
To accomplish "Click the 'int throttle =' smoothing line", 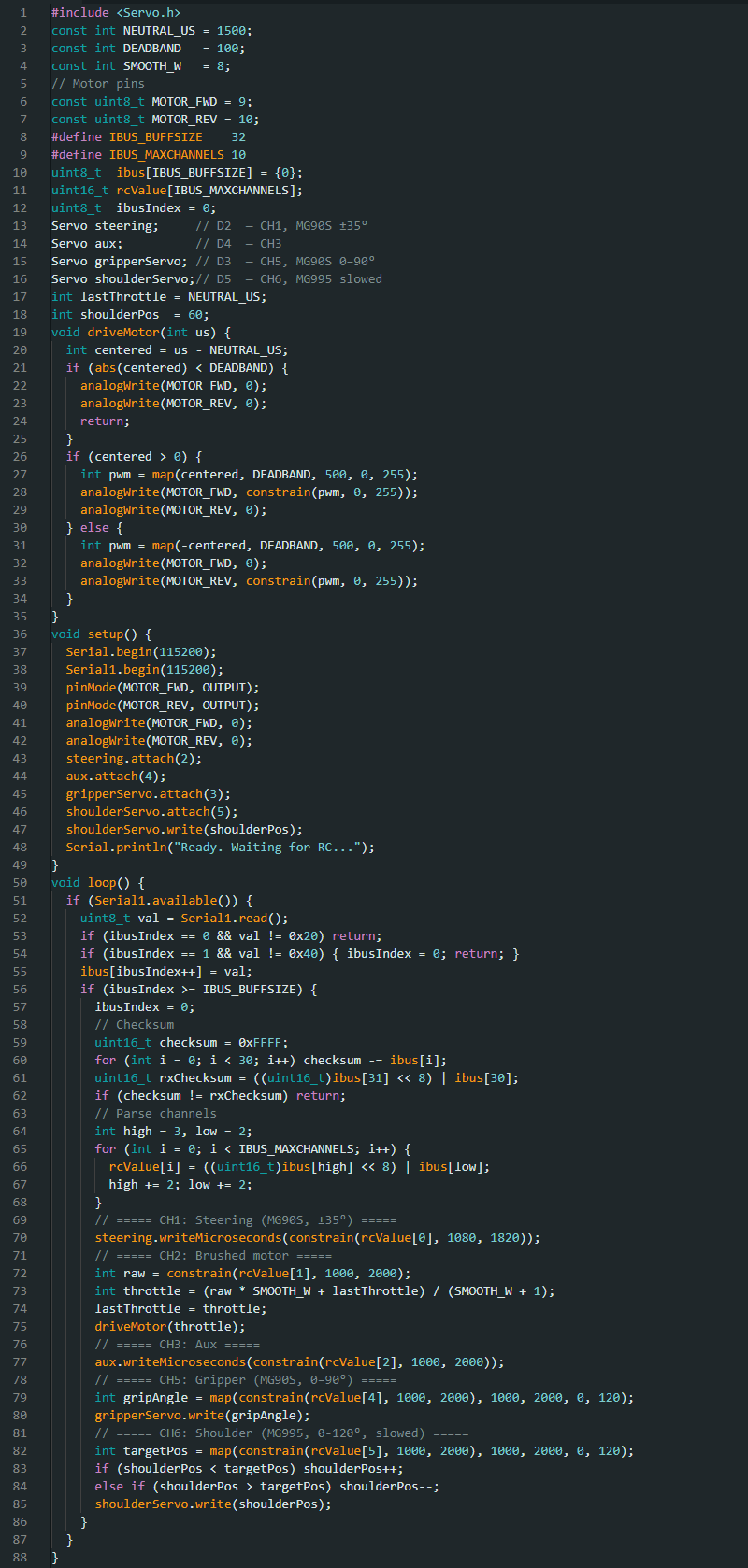I will click(324, 1291).
